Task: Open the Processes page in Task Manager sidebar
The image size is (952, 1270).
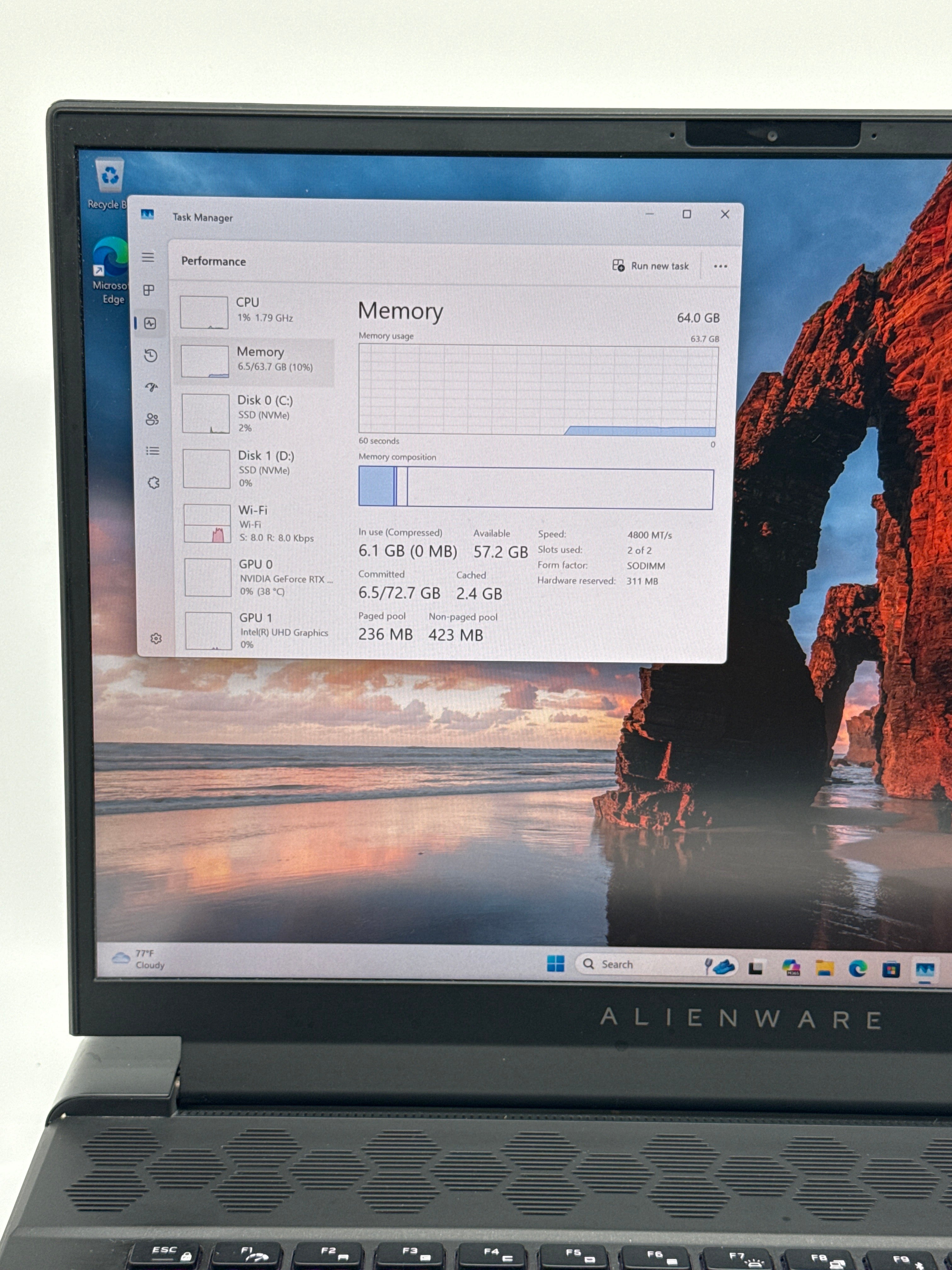Action: 149,290
